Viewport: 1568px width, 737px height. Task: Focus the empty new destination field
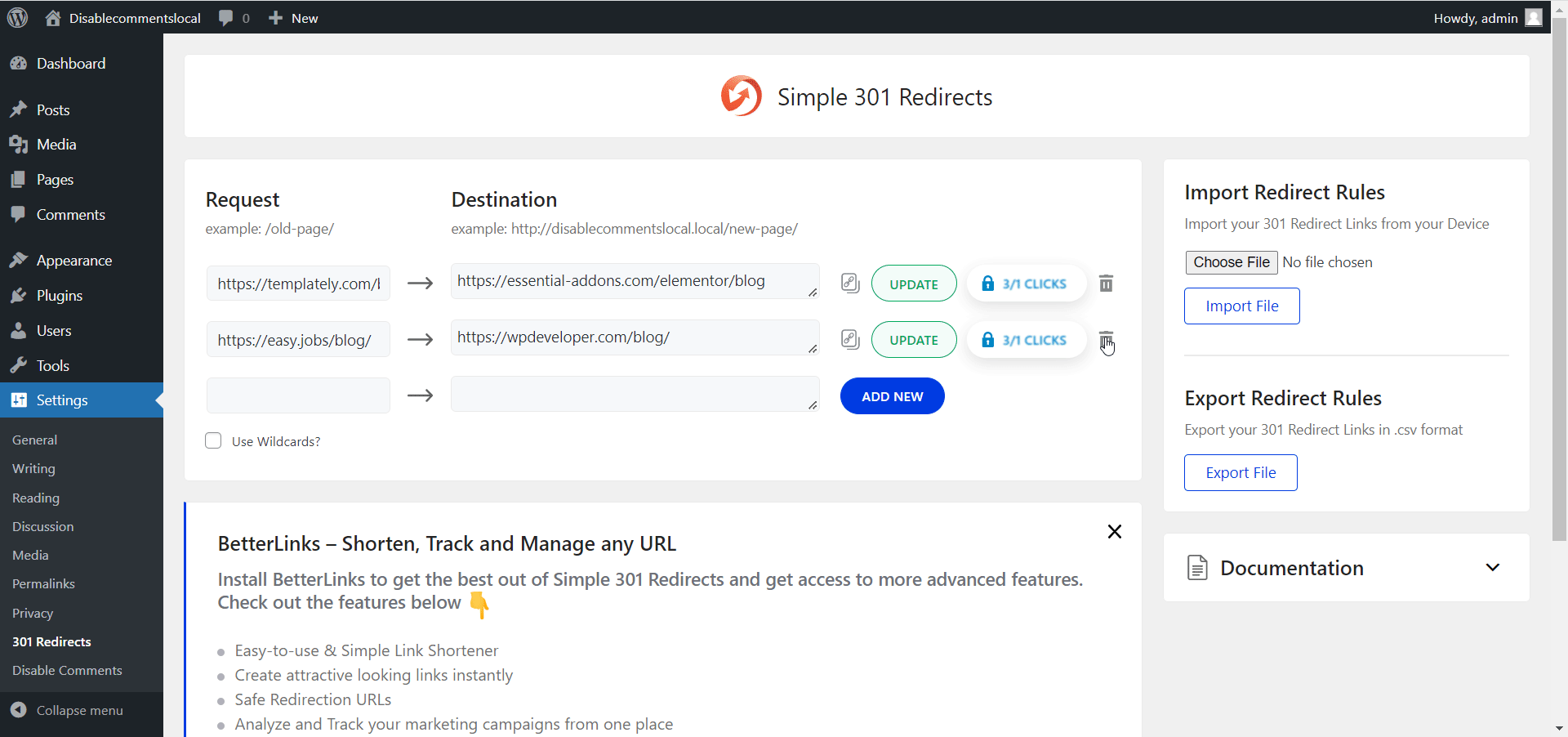(635, 394)
